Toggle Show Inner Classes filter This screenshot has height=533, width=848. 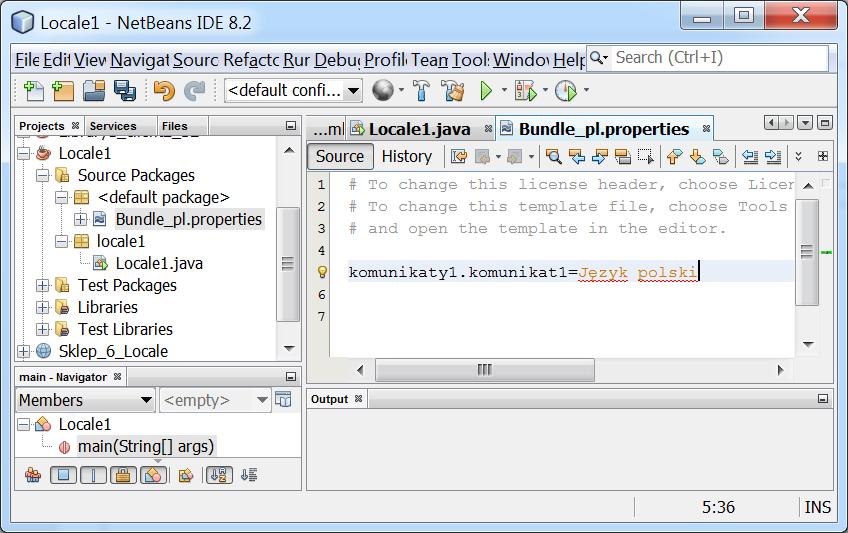click(x=154, y=475)
